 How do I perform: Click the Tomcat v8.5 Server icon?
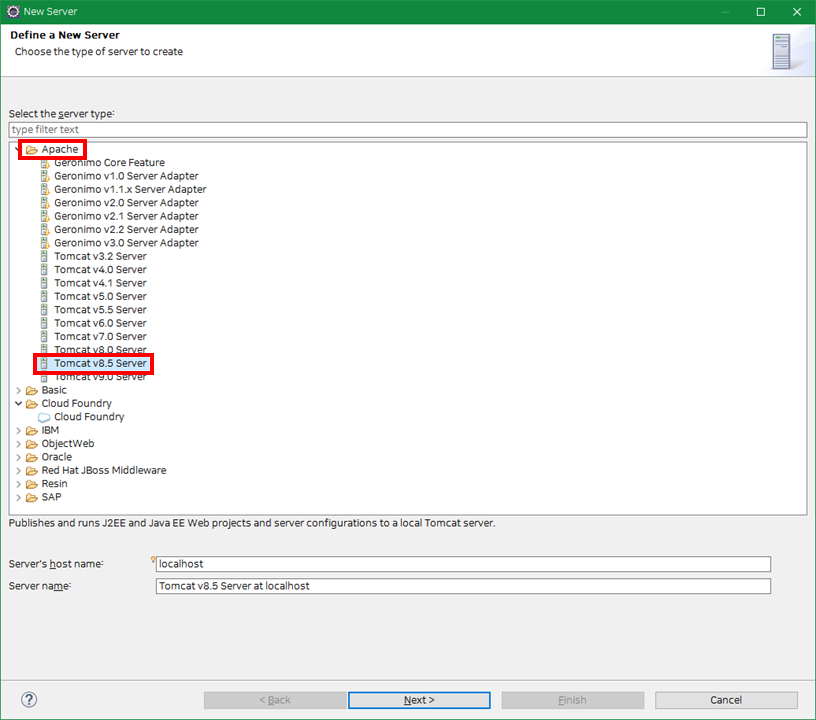click(44, 363)
